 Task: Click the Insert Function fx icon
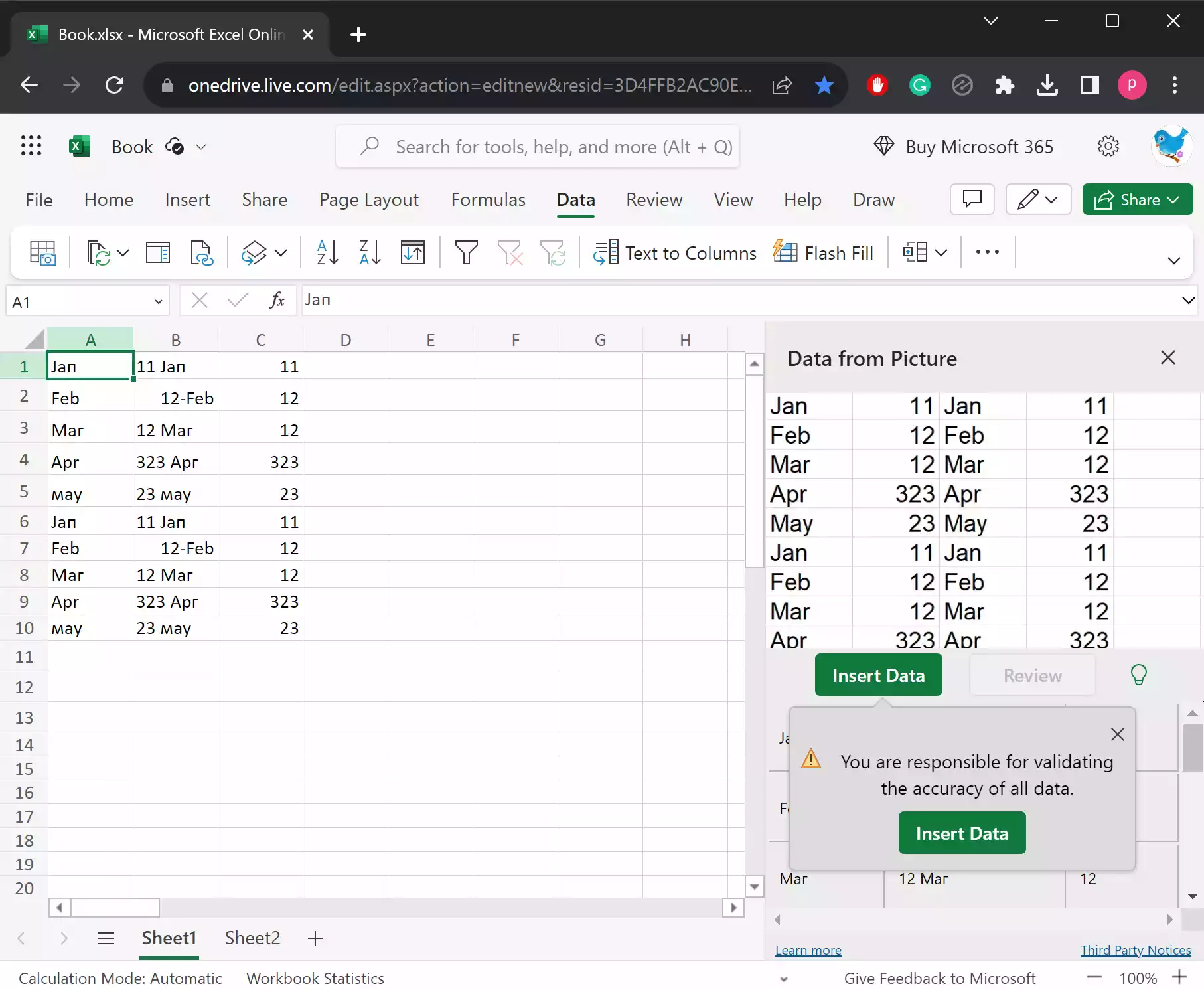pos(277,301)
